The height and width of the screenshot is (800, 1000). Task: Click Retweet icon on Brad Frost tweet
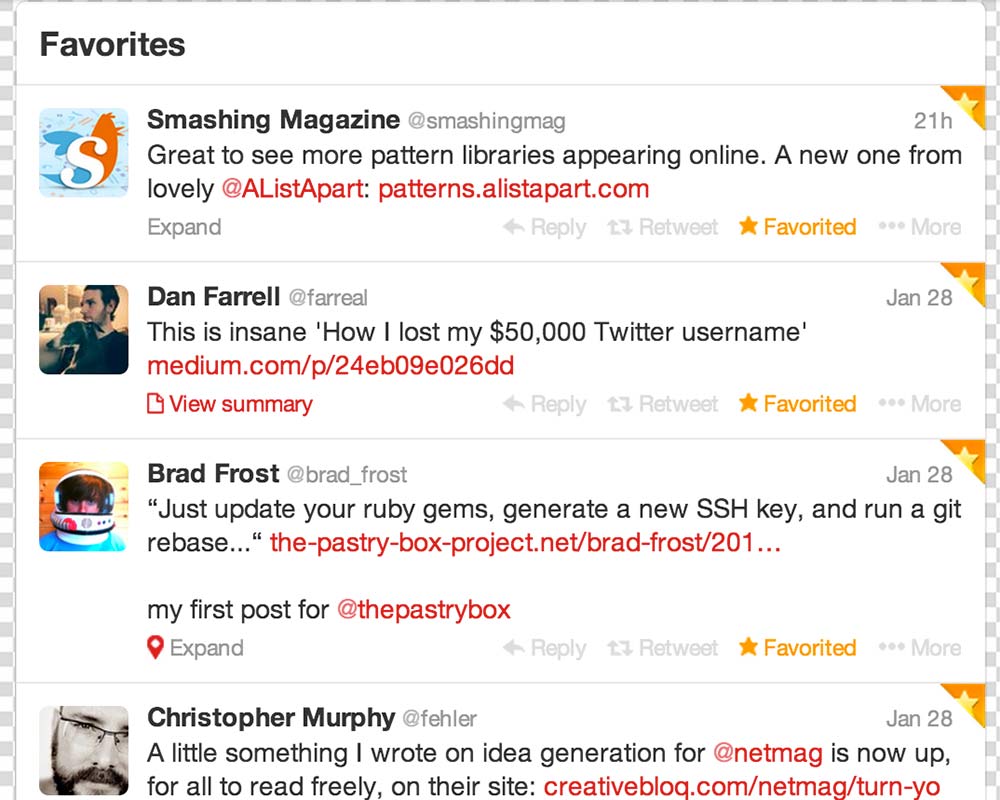pos(619,648)
